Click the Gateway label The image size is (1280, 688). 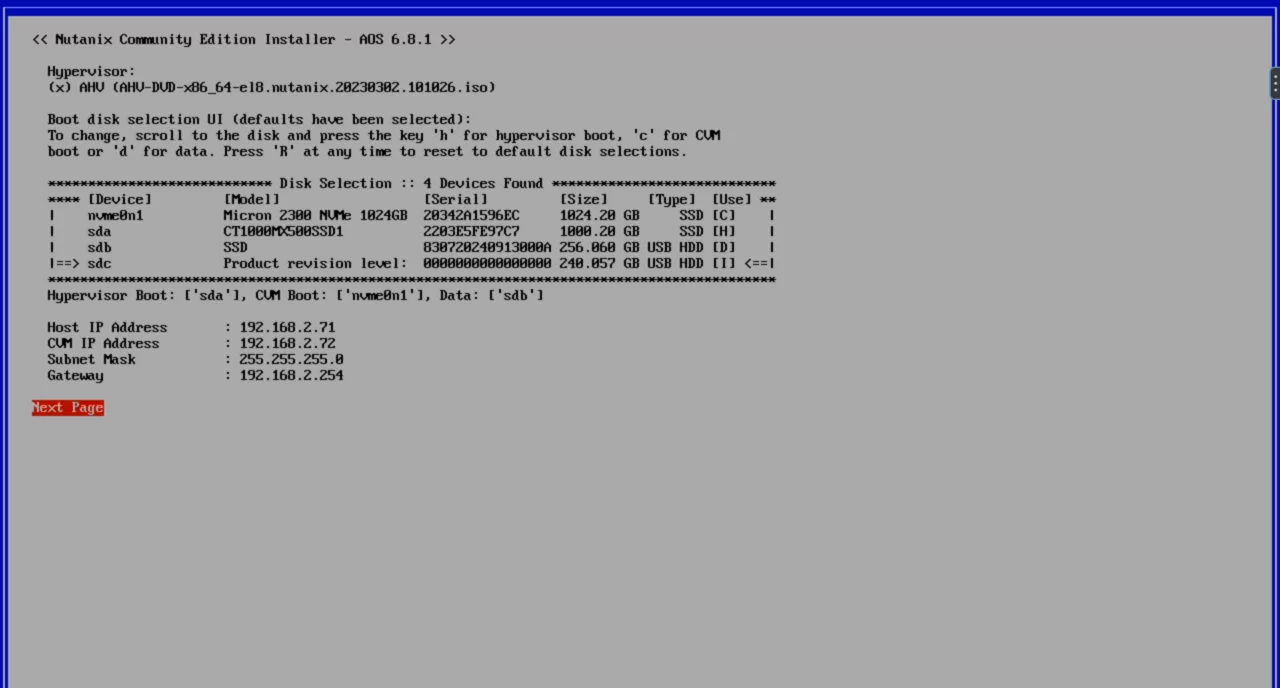click(75, 375)
